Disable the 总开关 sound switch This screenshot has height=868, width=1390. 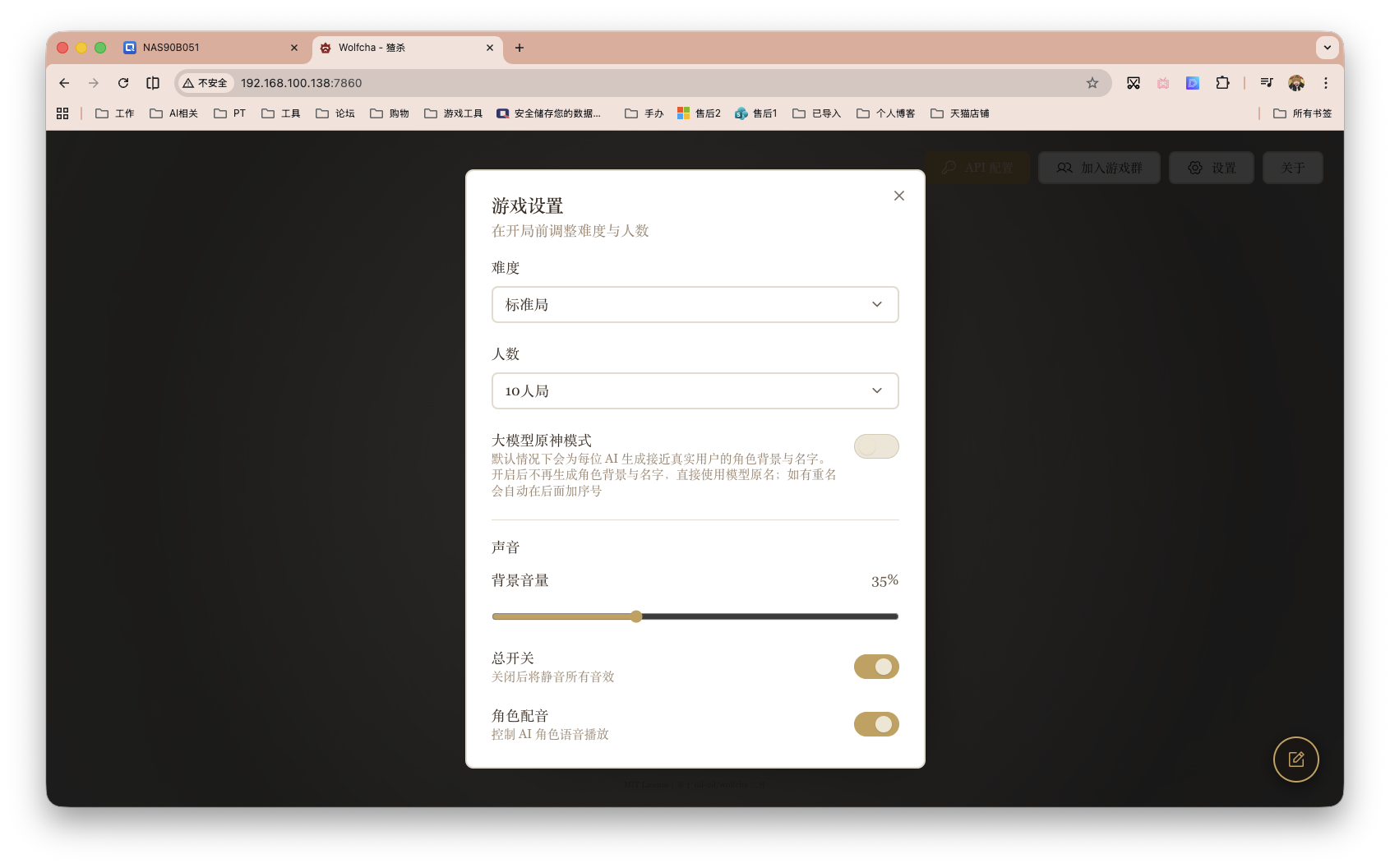[x=875, y=667]
